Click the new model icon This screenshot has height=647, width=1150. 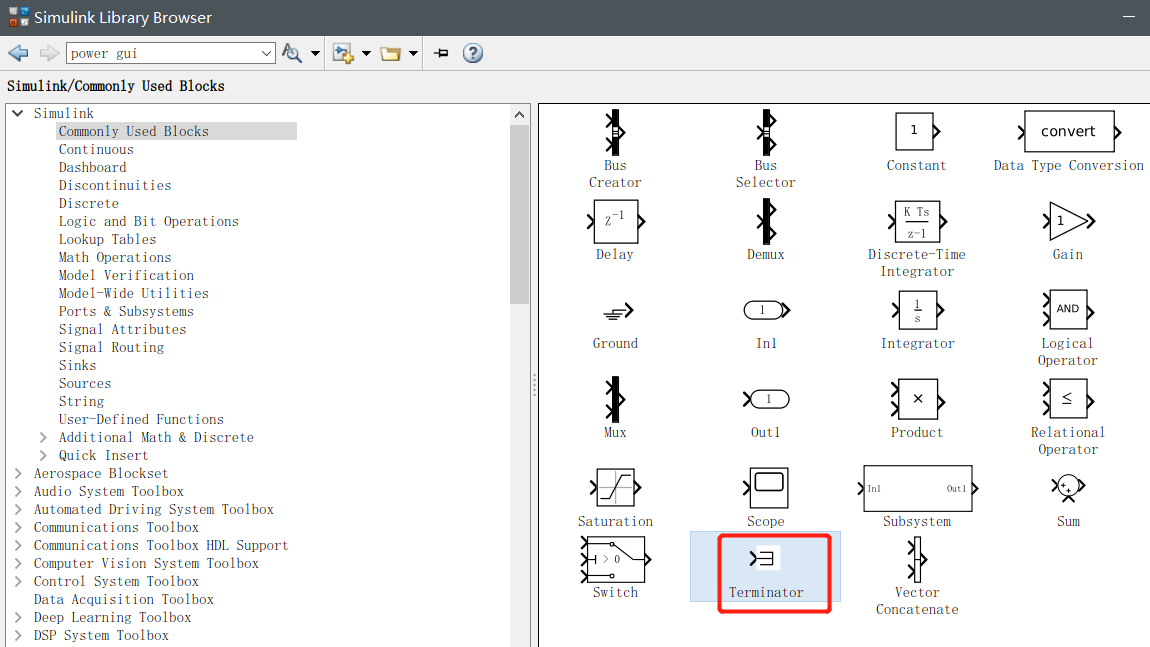pyautogui.click(x=343, y=53)
